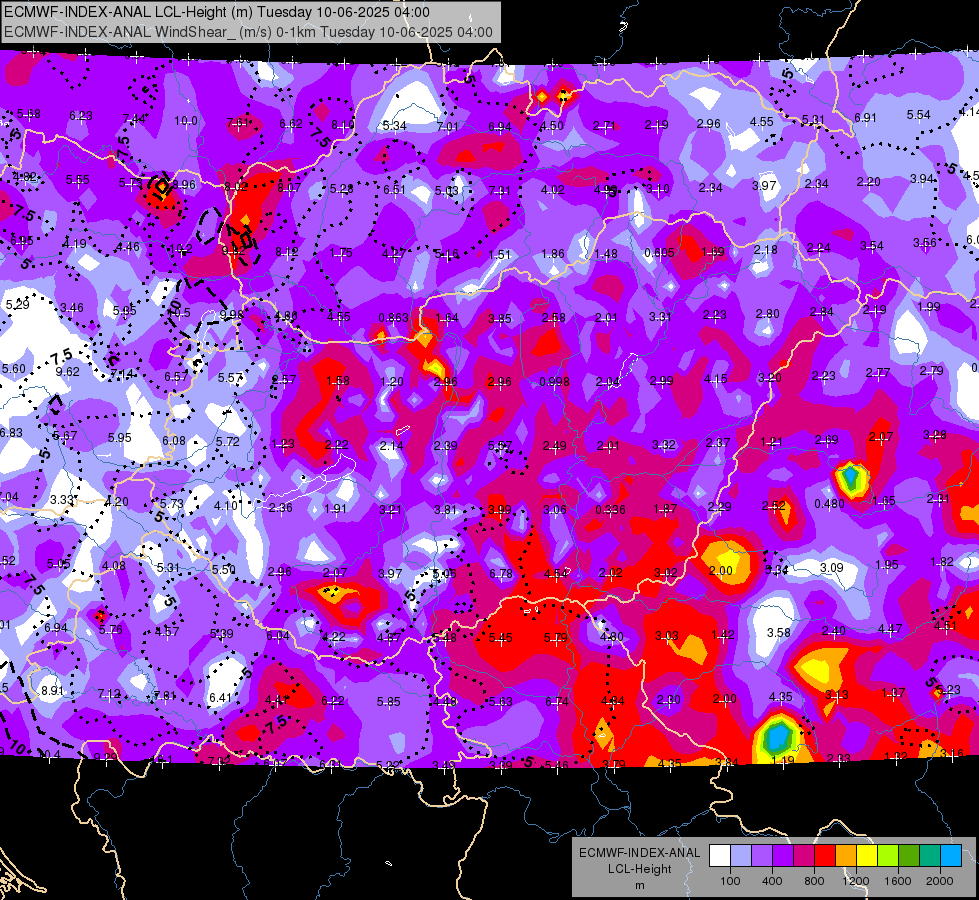
Task: Click the wind shear value 2.69
Action: [826, 440]
